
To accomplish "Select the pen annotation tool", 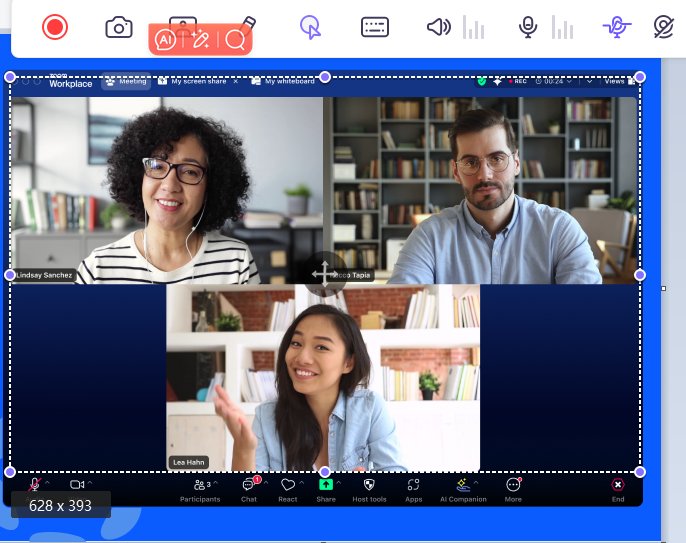I will pyautogui.click(x=247, y=24).
